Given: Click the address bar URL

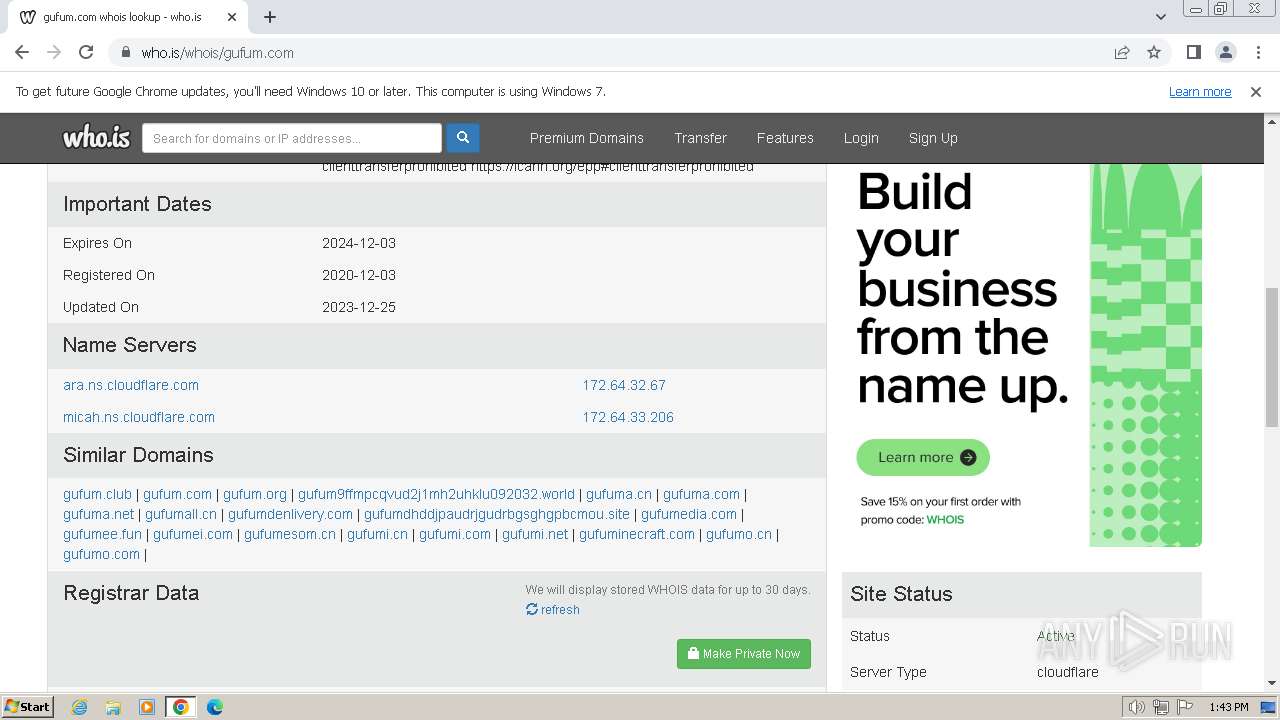Looking at the screenshot, I should click(217, 53).
